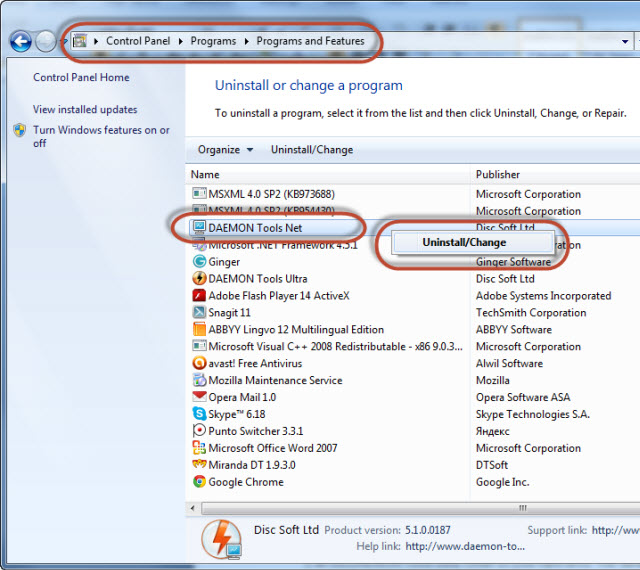Viewport: 640px width, 570px height.
Task: Click the Google Chrome icon
Action: click(199, 482)
